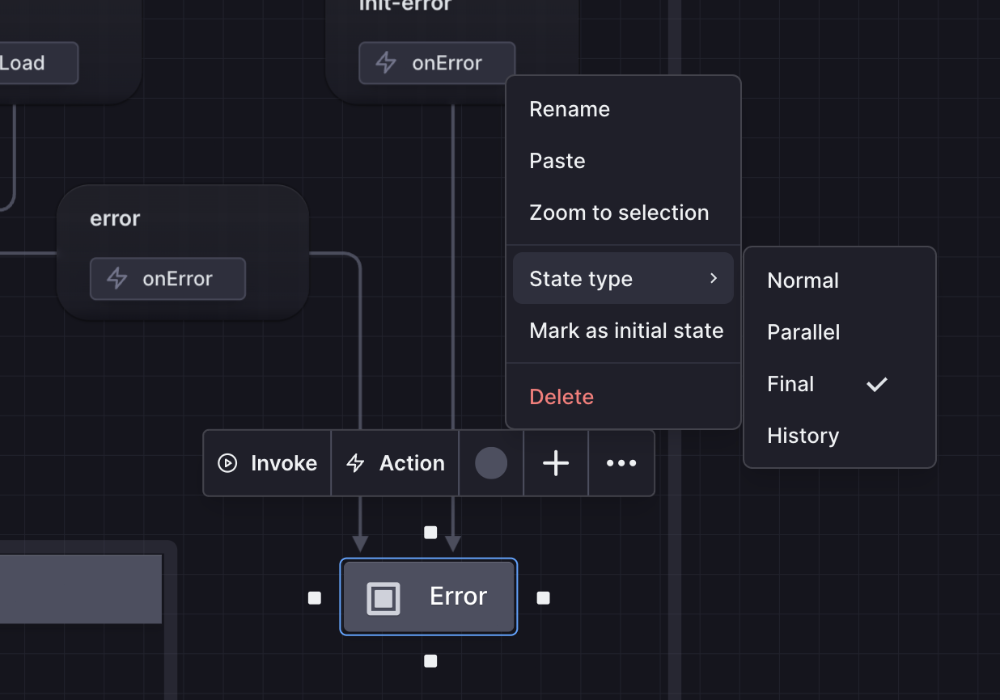Click the gray circle color swatch
This screenshot has width=1000, height=700.
(491, 463)
